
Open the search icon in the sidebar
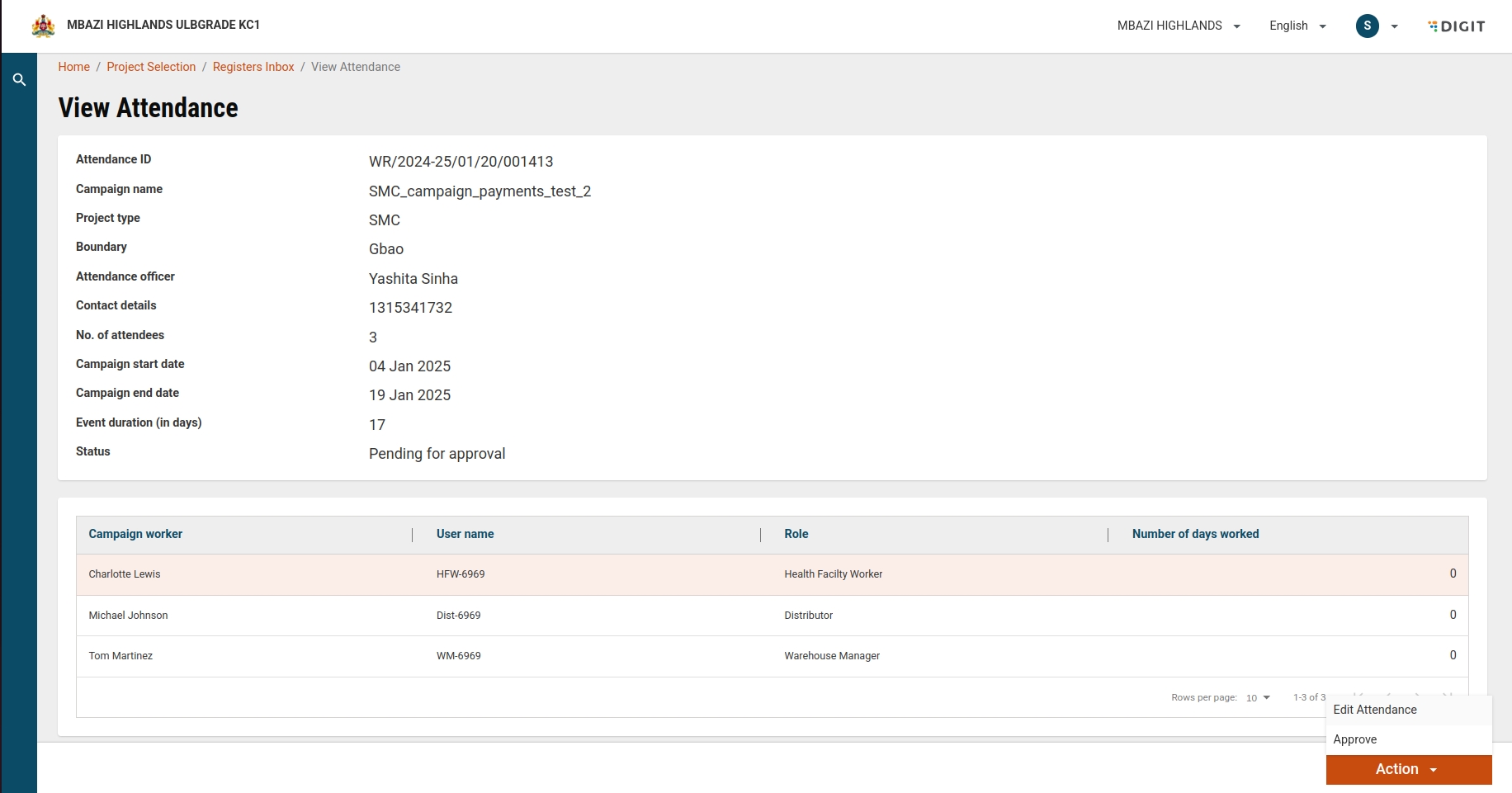pyautogui.click(x=19, y=80)
